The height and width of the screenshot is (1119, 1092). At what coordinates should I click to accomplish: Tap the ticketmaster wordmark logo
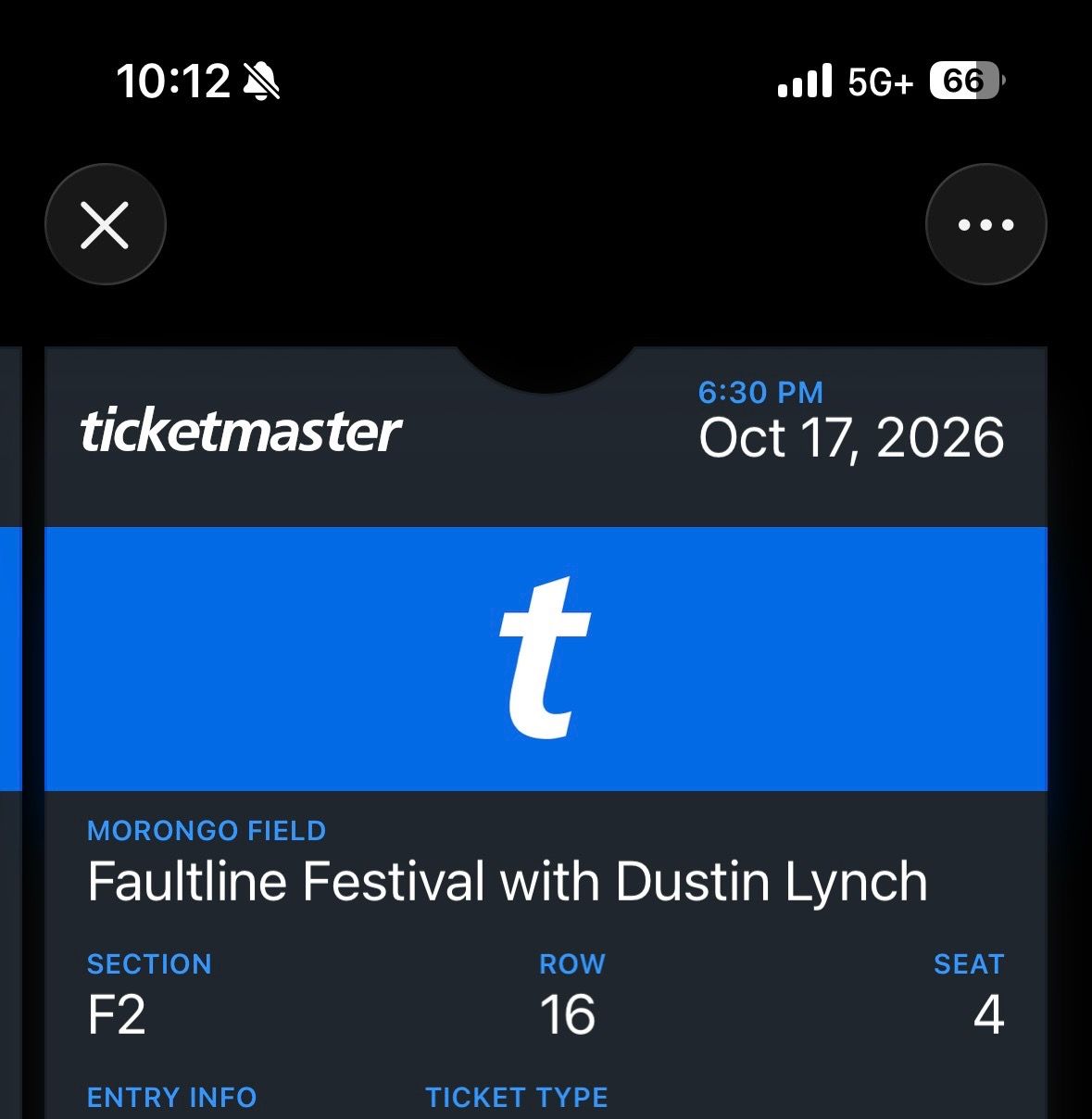241,432
